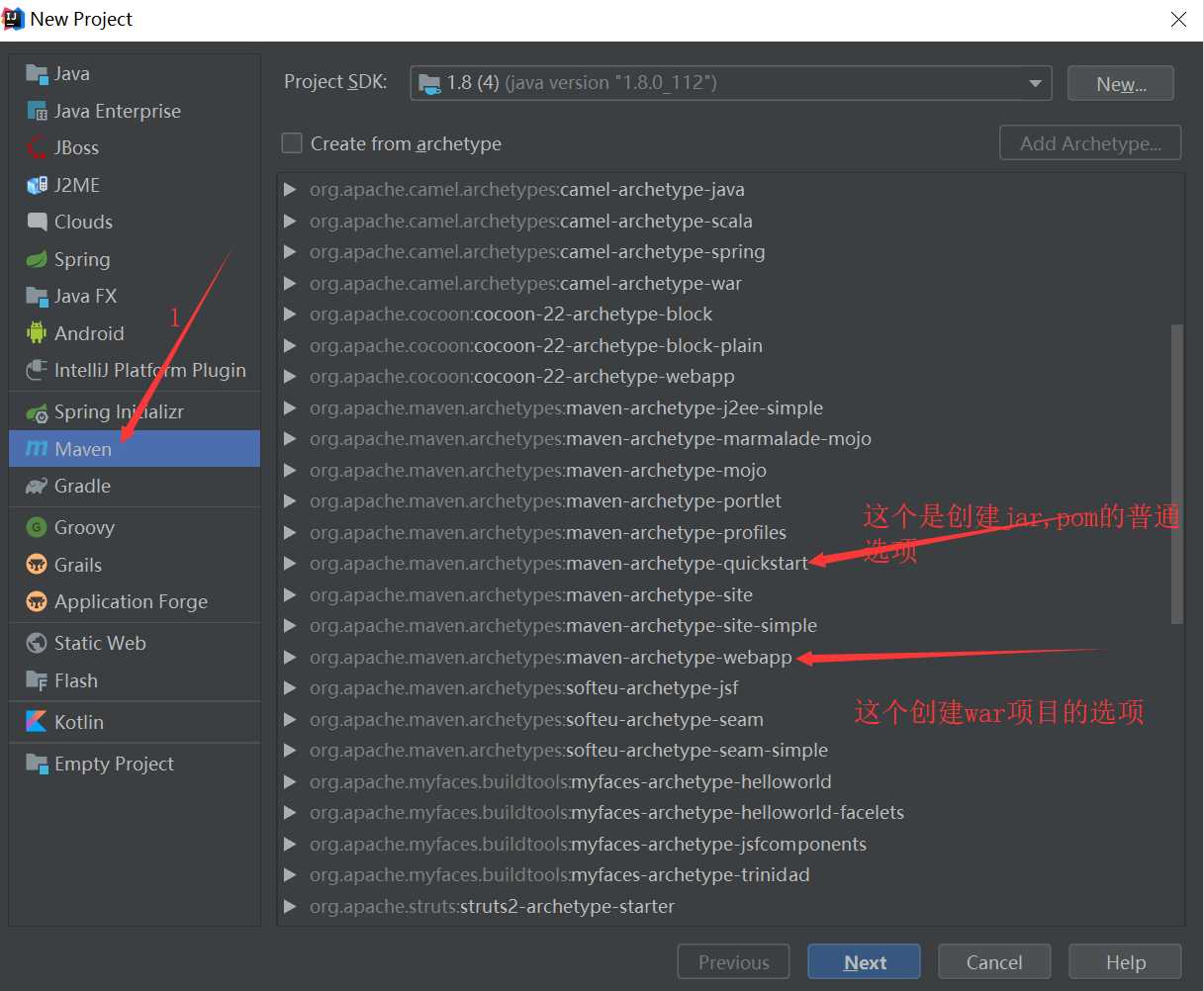The image size is (1204, 991).
Task: Click the IntelliJ logo in title bar
Action: (14, 19)
